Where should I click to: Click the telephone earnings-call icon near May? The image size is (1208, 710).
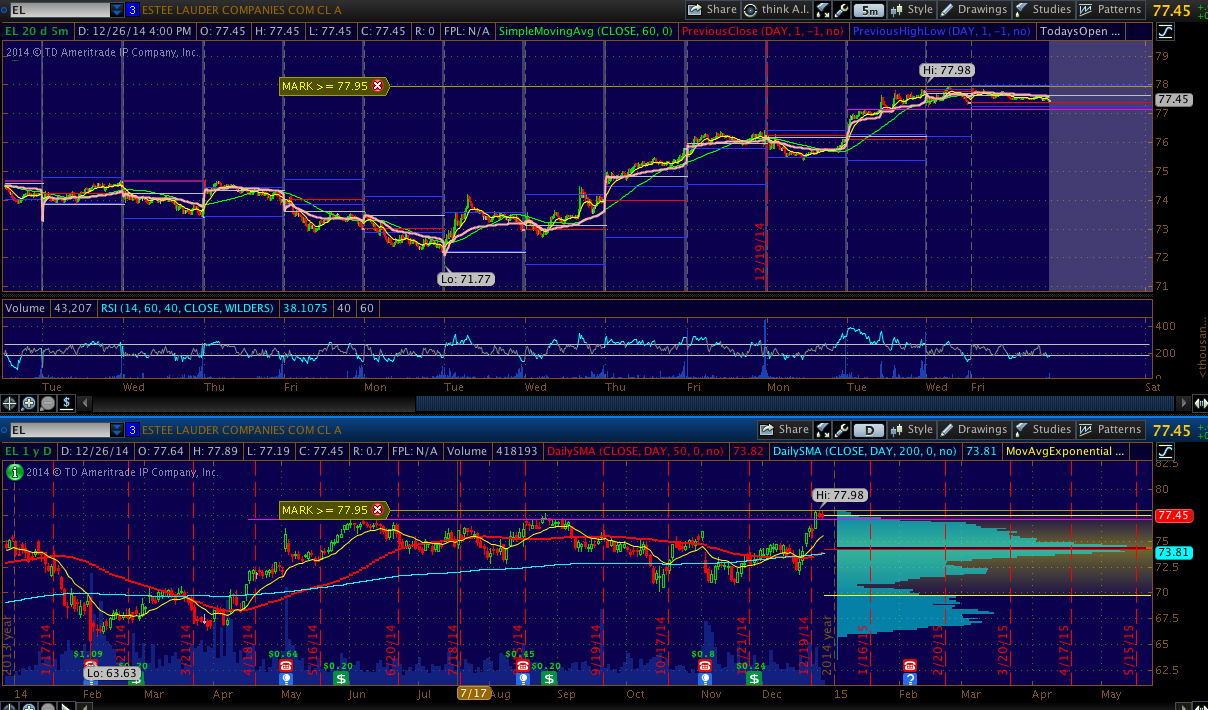click(x=286, y=666)
